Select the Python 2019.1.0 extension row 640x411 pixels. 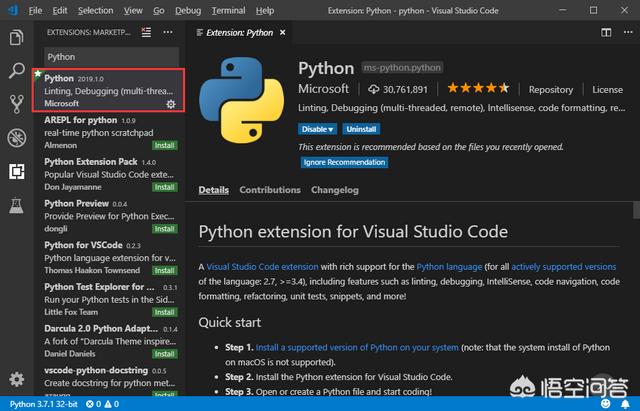point(109,90)
